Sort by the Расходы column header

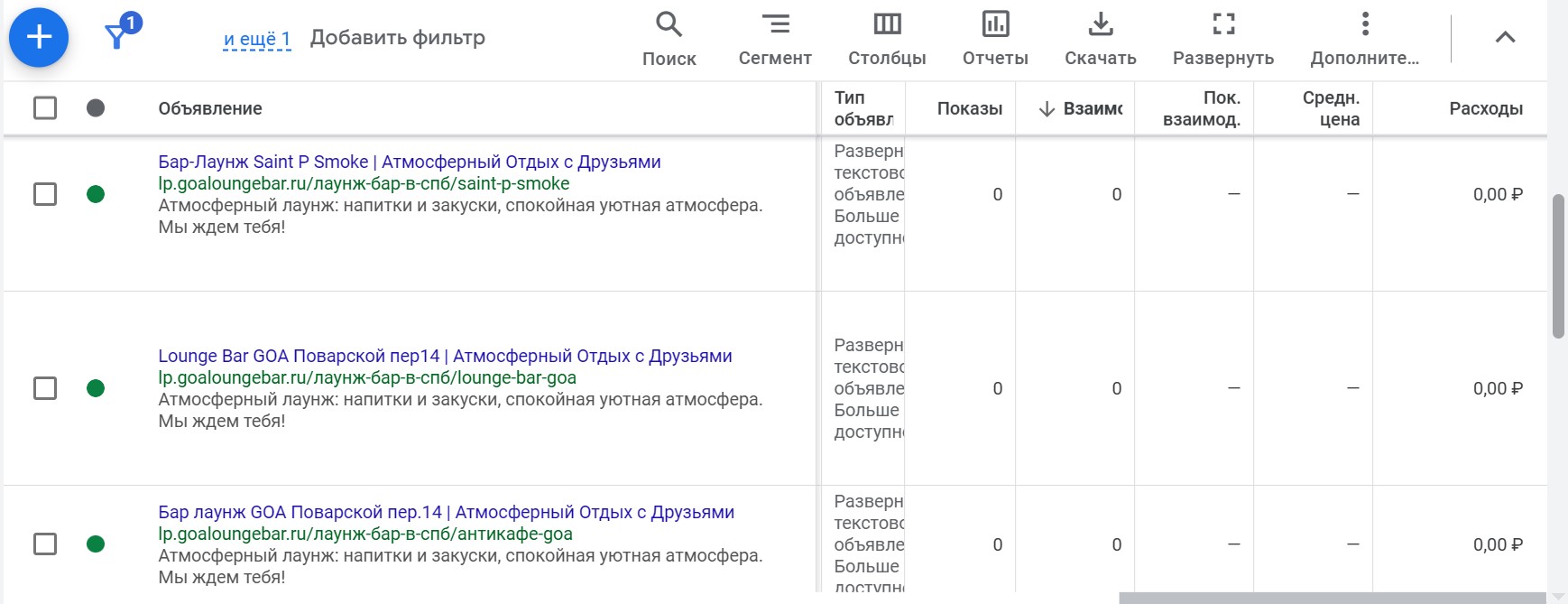[1486, 108]
